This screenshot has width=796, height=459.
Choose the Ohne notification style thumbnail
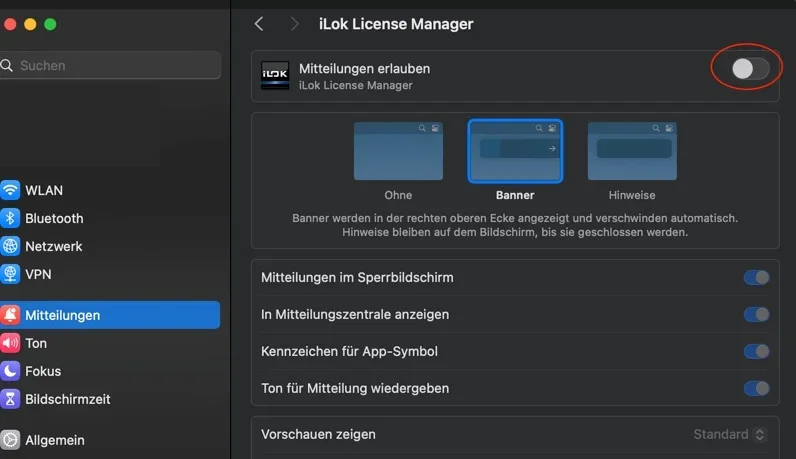click(397, 151)
